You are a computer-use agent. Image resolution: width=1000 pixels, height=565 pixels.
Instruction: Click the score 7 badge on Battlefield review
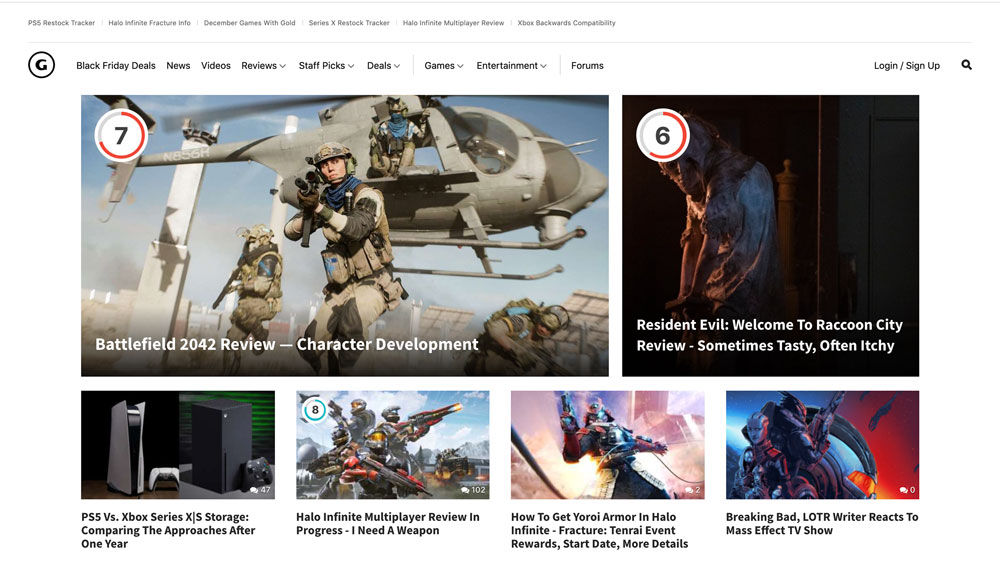(x=121, y=135)
